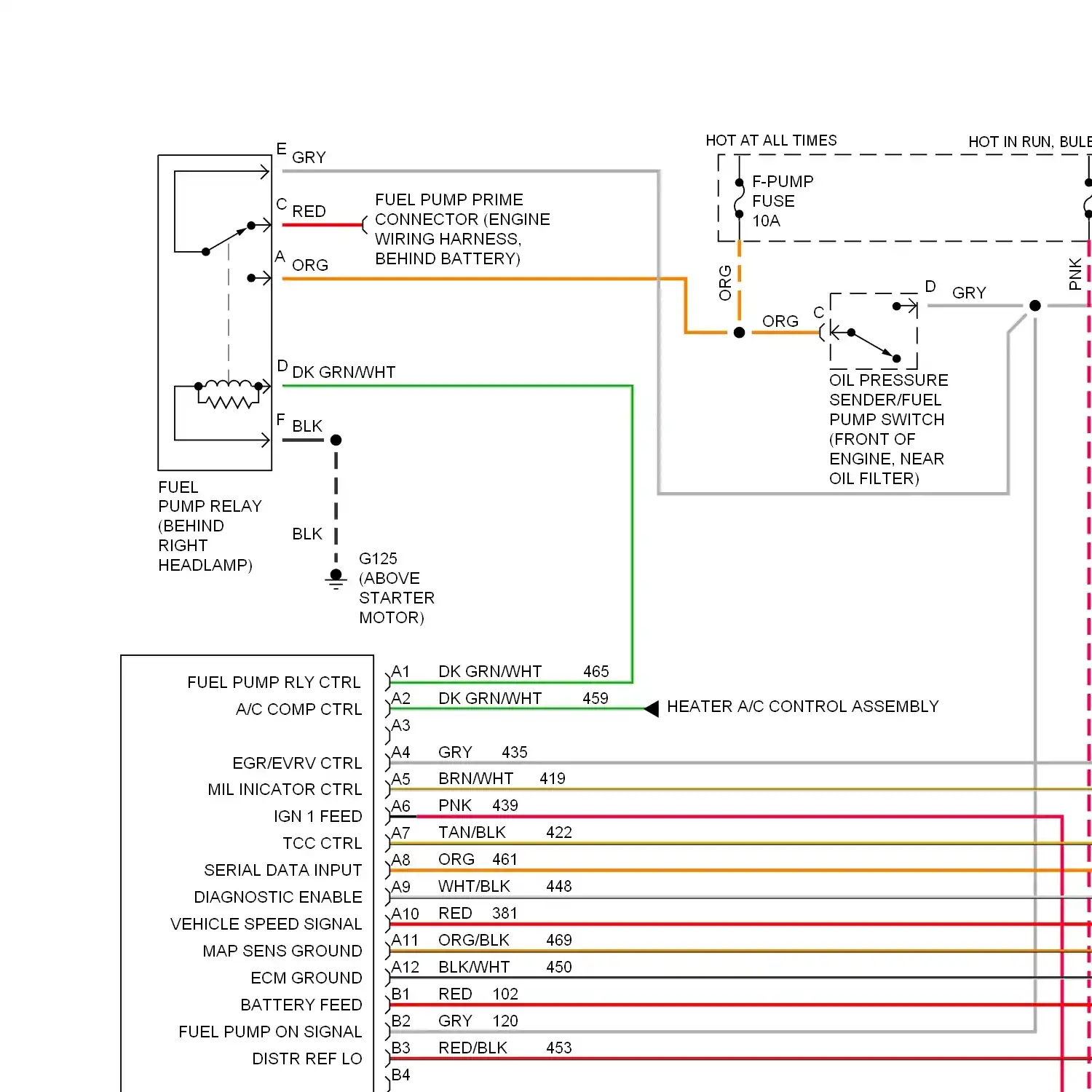Click the FUEL PUMP RELAY label
This screenshot has width=1092, height=1092.
point(210,526)
